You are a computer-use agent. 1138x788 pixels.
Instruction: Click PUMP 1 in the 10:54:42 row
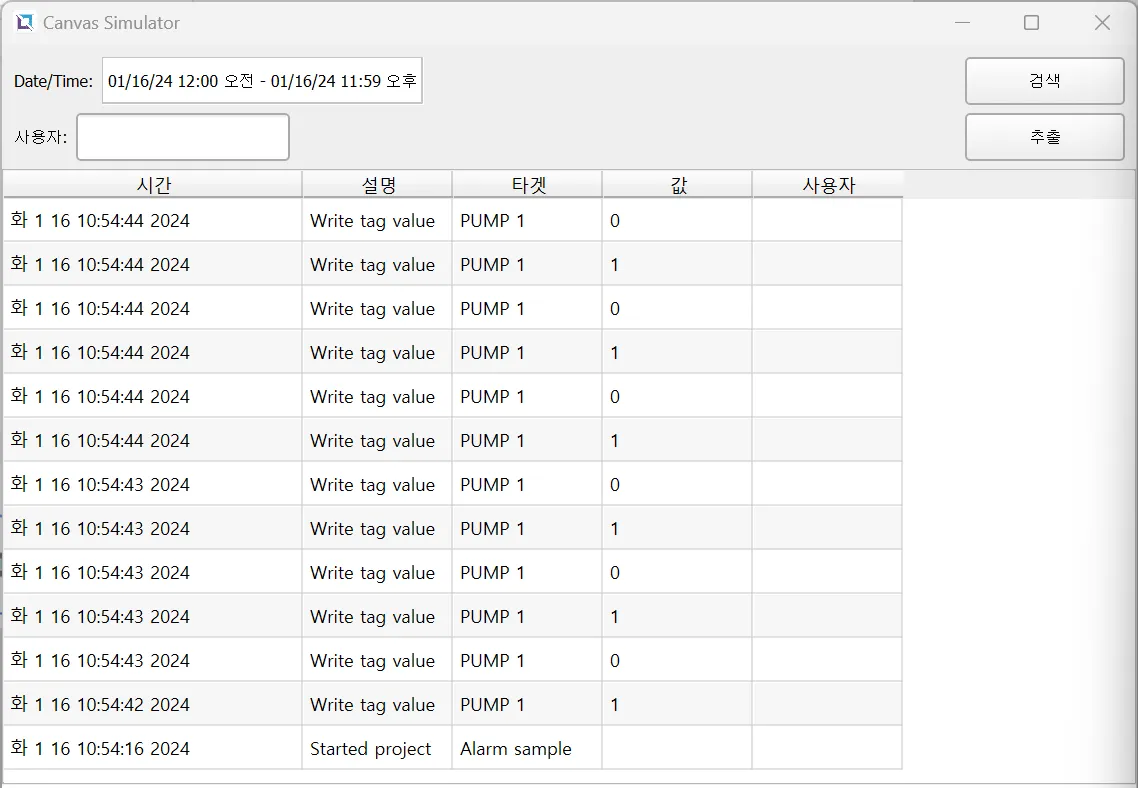coord(492,705)
